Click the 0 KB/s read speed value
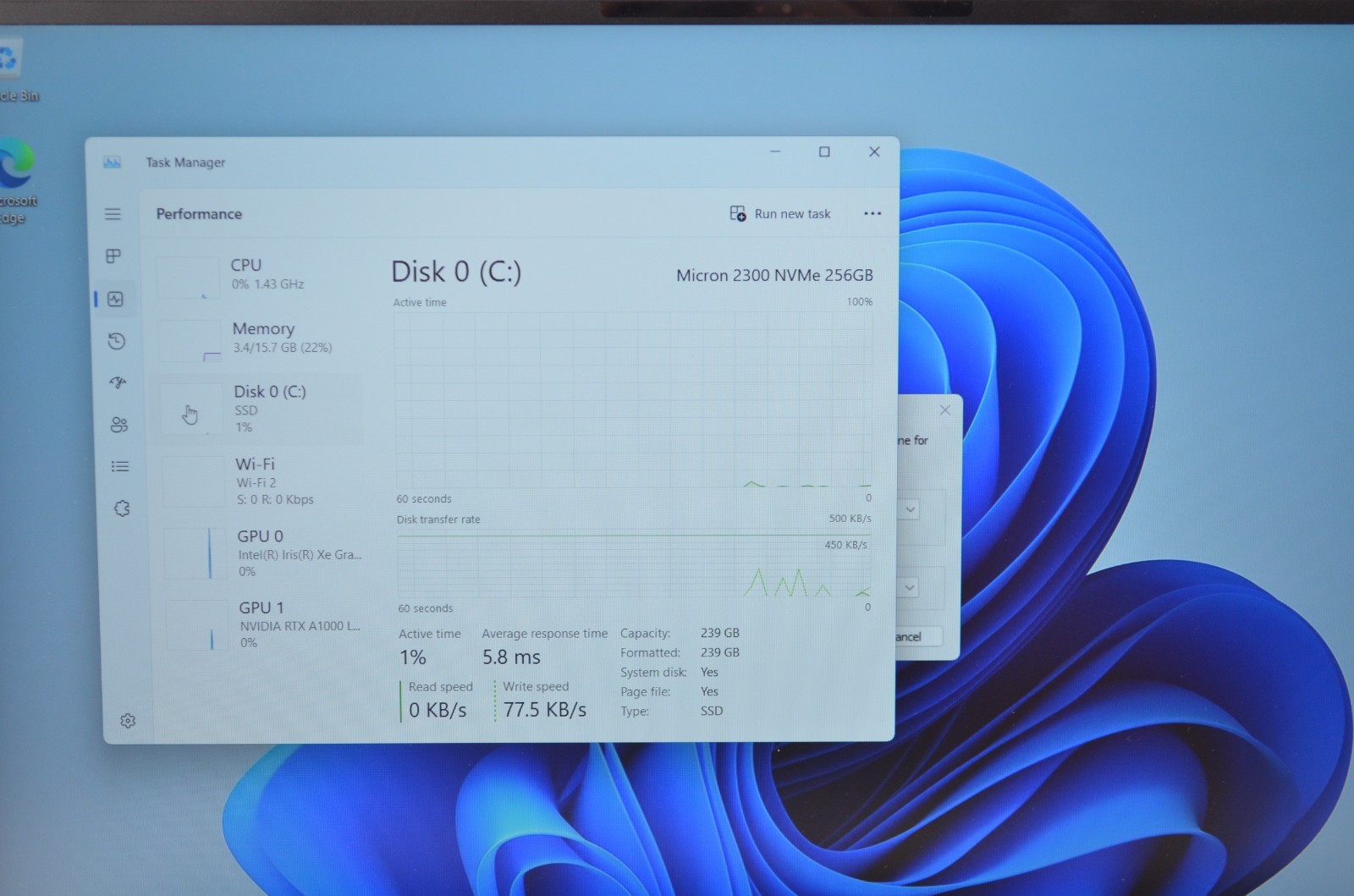Viewport: 1354px width, 896px height. 438,710
